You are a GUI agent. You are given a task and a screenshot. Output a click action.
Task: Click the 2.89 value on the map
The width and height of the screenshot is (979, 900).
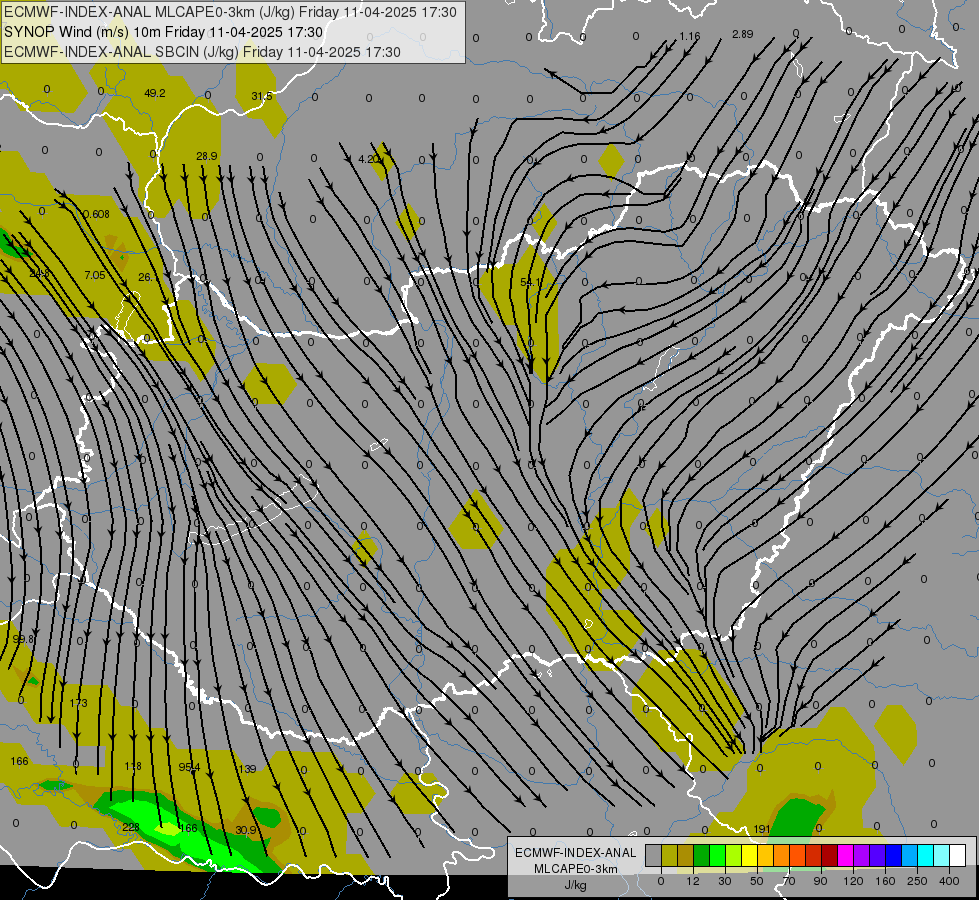743,34
